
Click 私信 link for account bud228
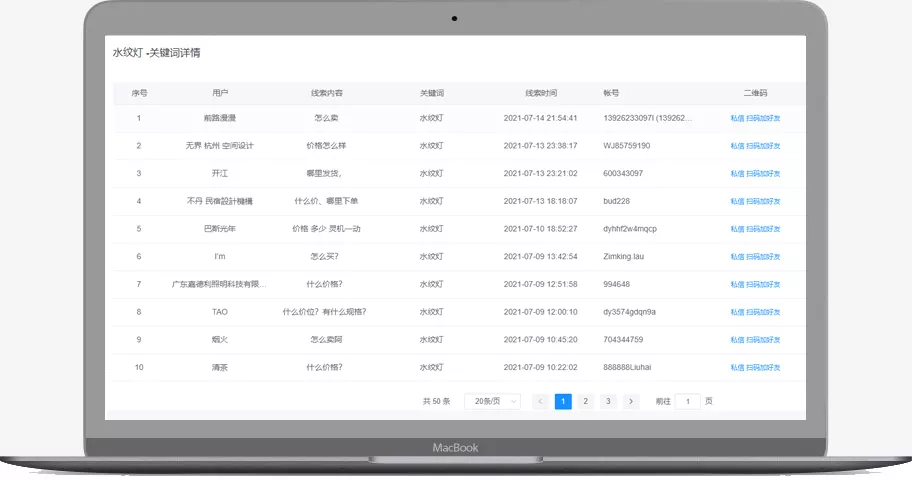point(737,201)
